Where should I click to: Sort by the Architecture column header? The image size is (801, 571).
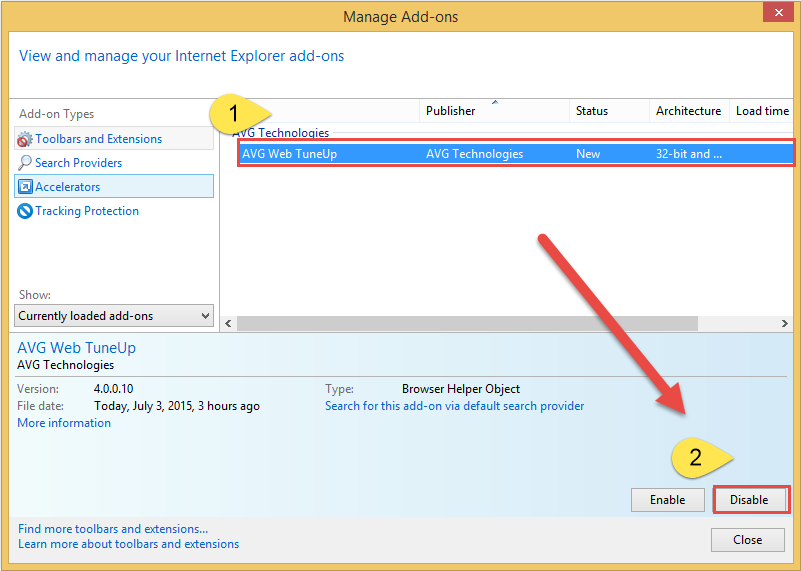(x=689, y=111)
